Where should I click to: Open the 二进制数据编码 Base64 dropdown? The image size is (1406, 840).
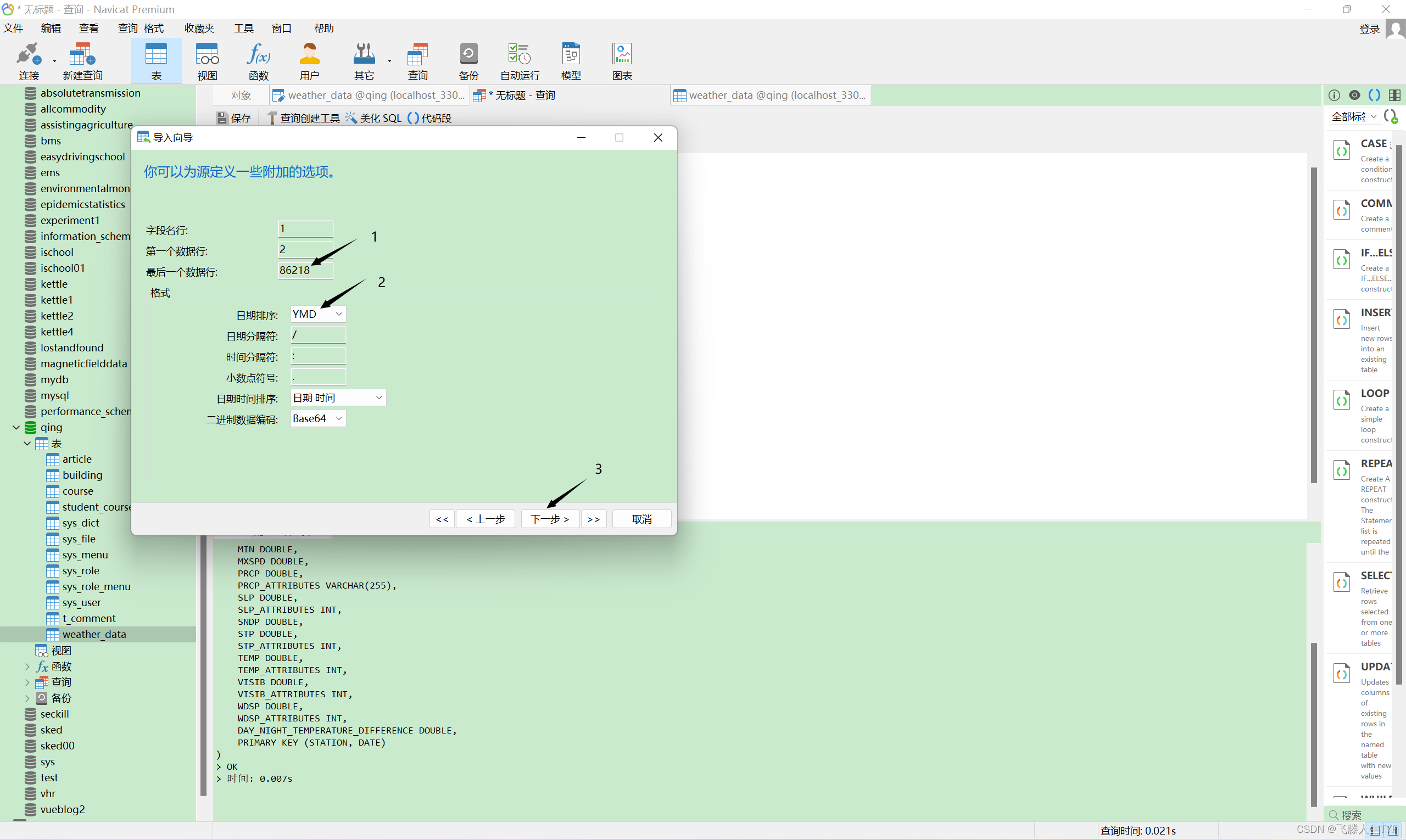[318, 419]
